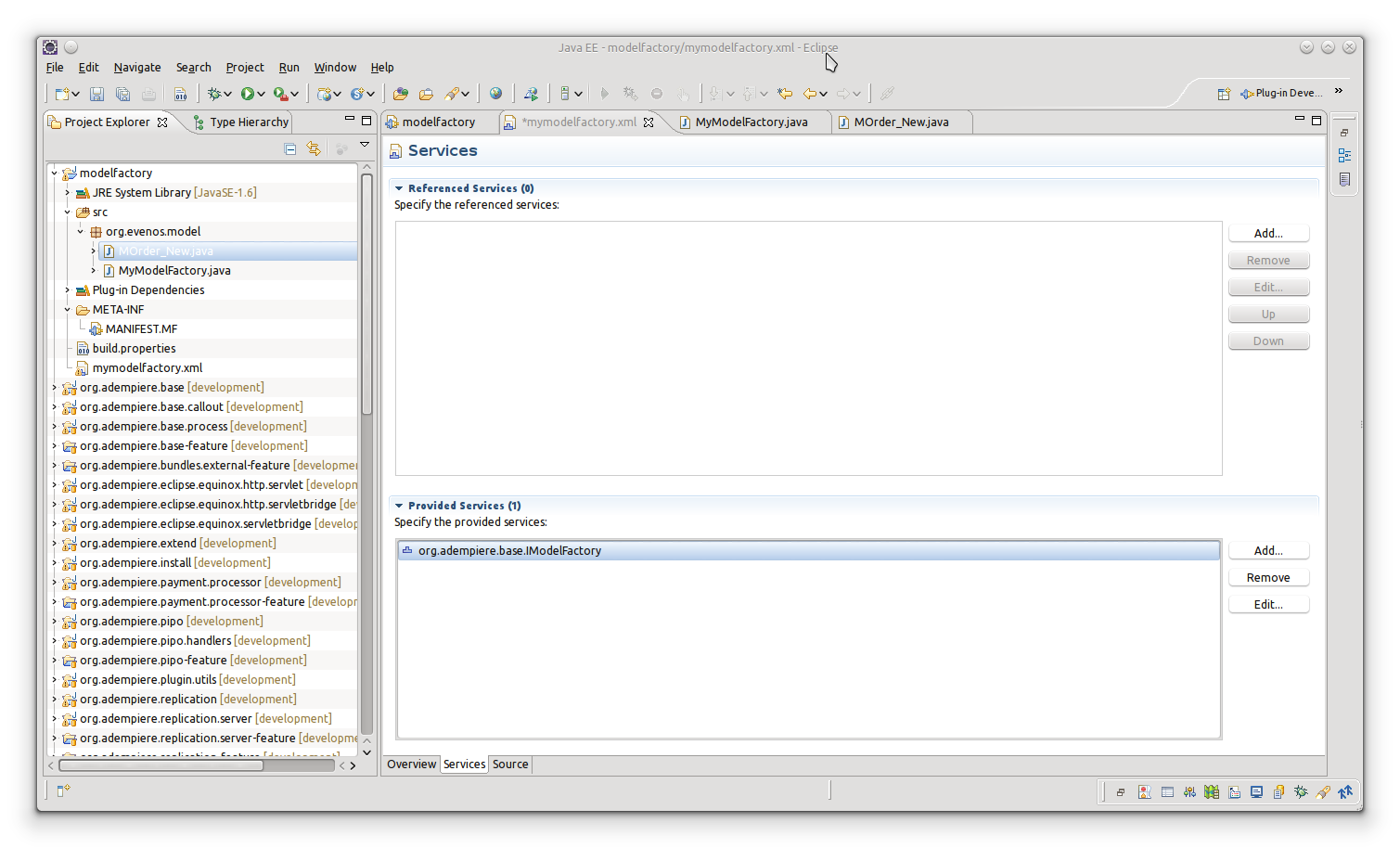Click the web browser globe icon

[496, 94]
